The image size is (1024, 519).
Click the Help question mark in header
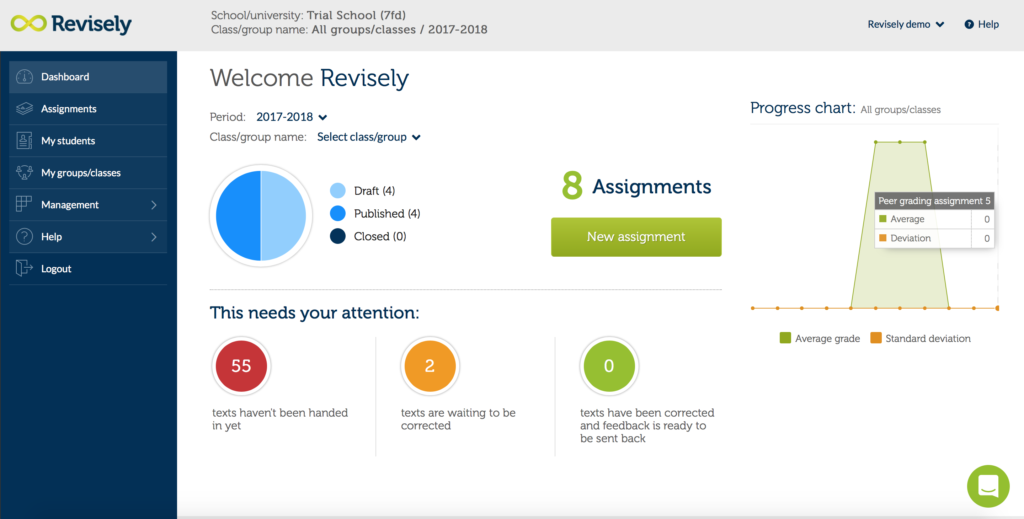(x=969, y=25)
